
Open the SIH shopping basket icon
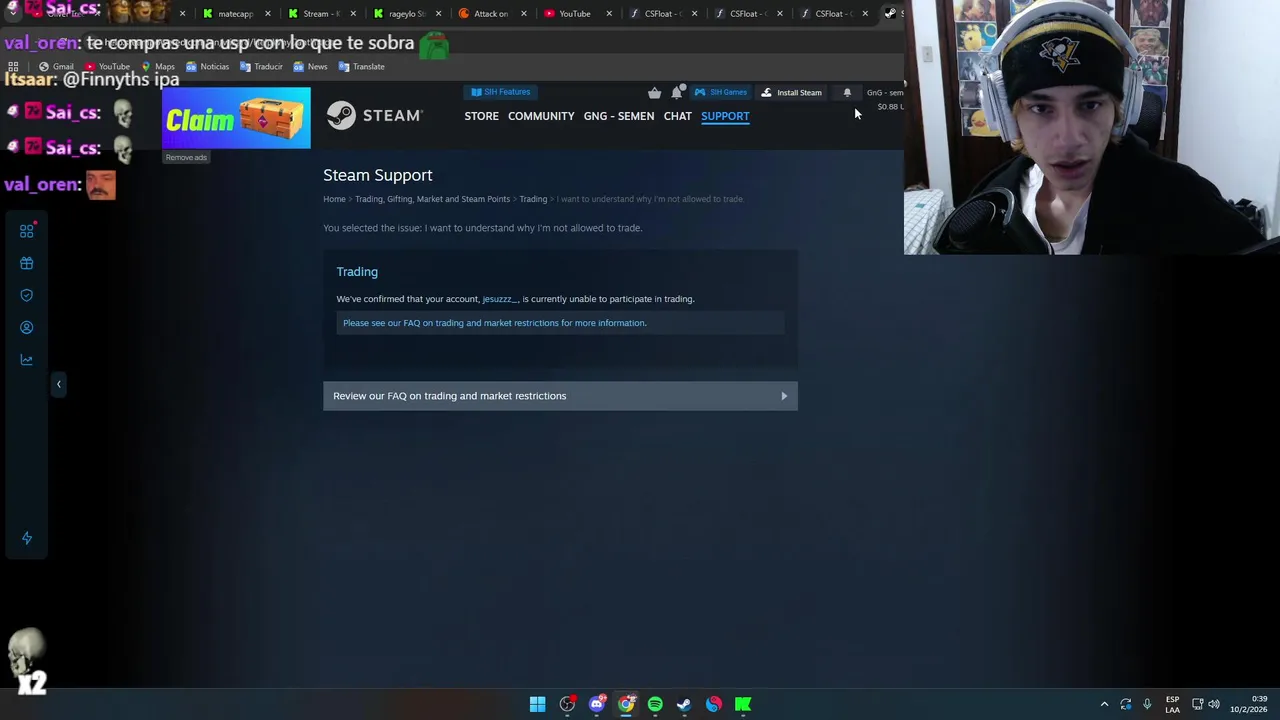coord(654,93)
